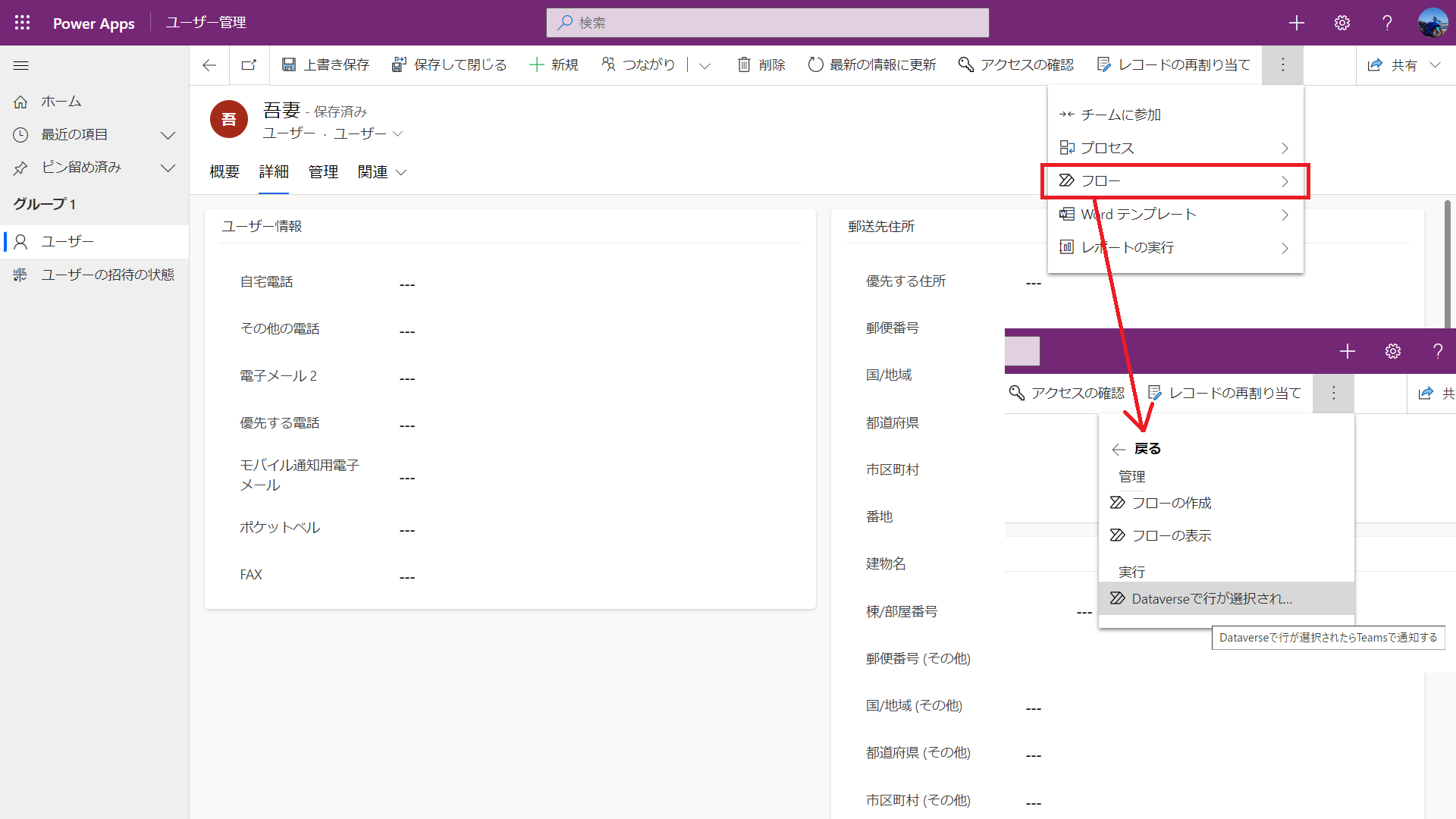The width and height of the screenshot is (1456, 819).
Task: Expand the 共有 dropdown chevron
Action: tap(1435, 65)
